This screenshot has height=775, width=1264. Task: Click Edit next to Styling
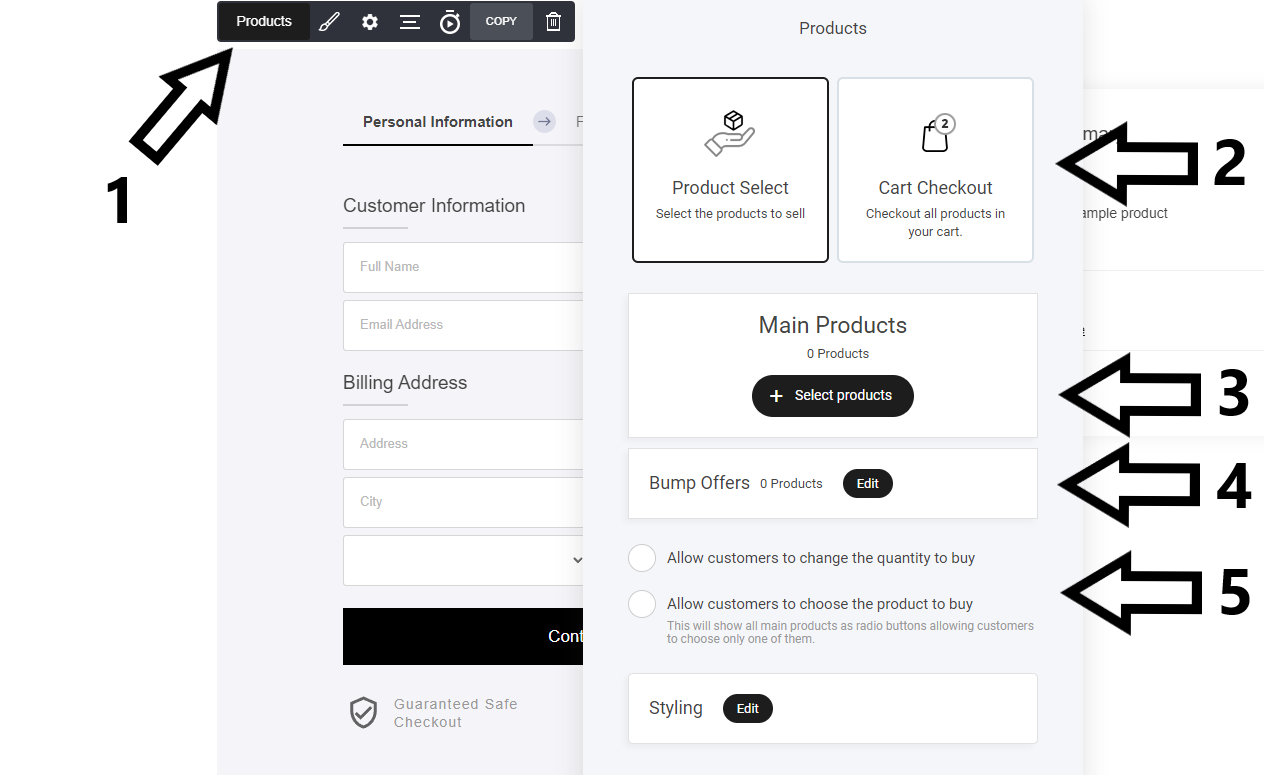pyautogui.click(x=747, y=709)
